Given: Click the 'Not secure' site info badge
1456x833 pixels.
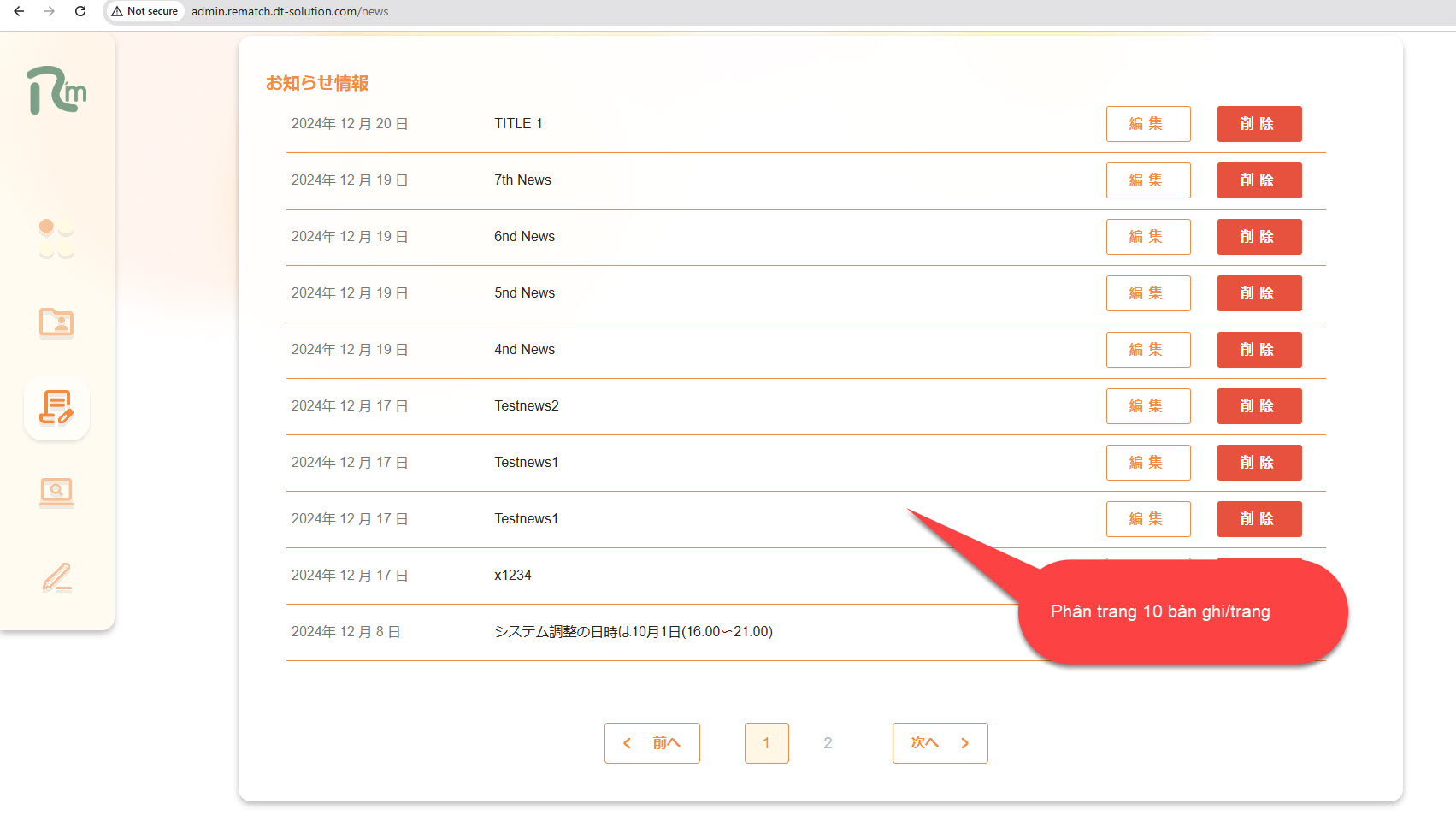Looking at the screenshot, I should [144, 11].
